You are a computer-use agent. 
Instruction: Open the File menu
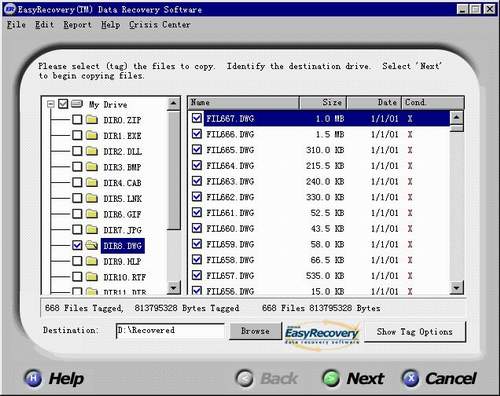[16, 25]
